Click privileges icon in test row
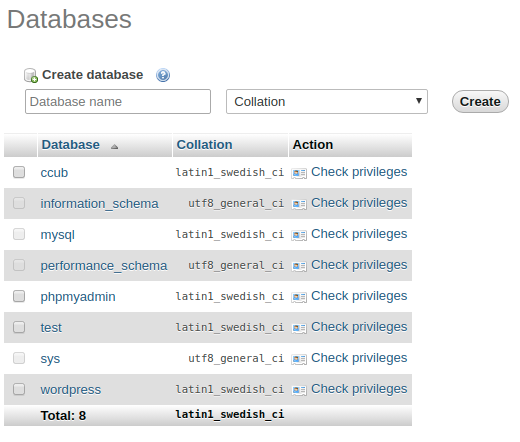520x442 pixels. 299,328
